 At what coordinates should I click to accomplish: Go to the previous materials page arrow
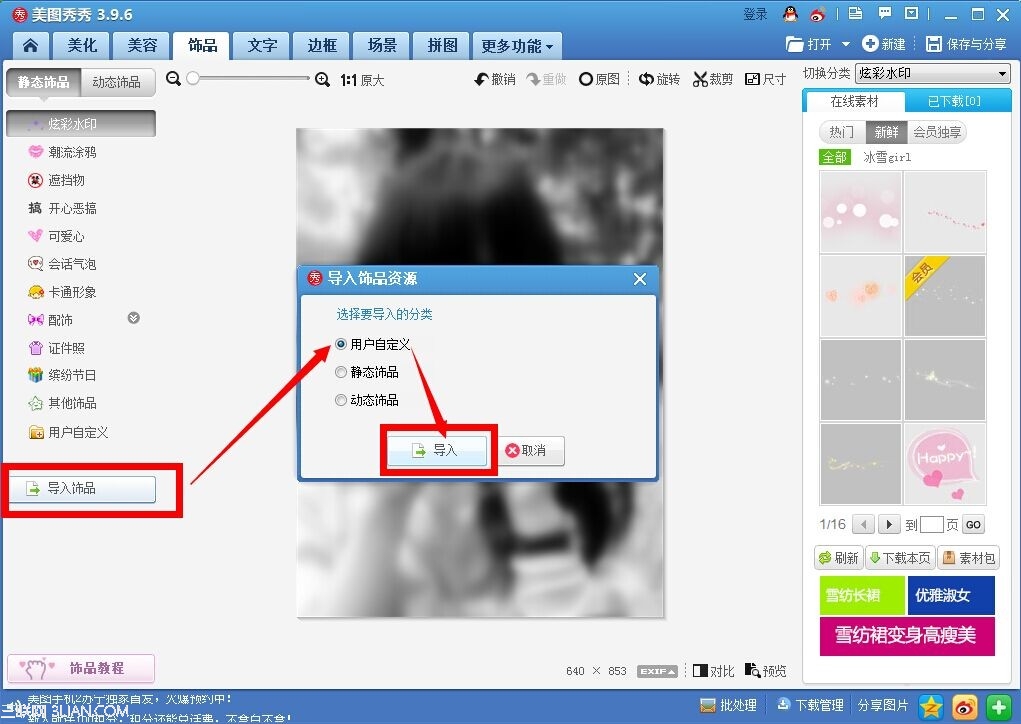tap(864, 524)
